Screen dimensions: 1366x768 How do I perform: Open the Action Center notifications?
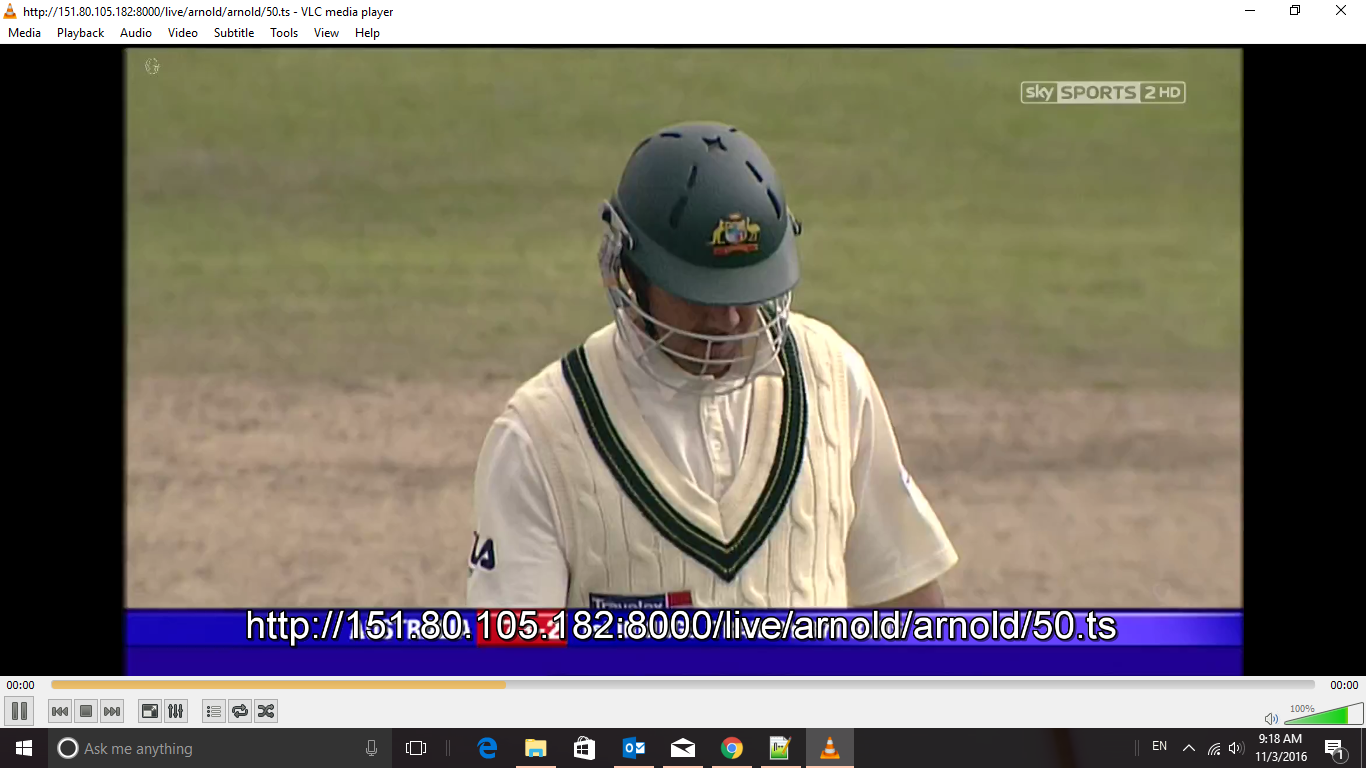coord(1334,748)
